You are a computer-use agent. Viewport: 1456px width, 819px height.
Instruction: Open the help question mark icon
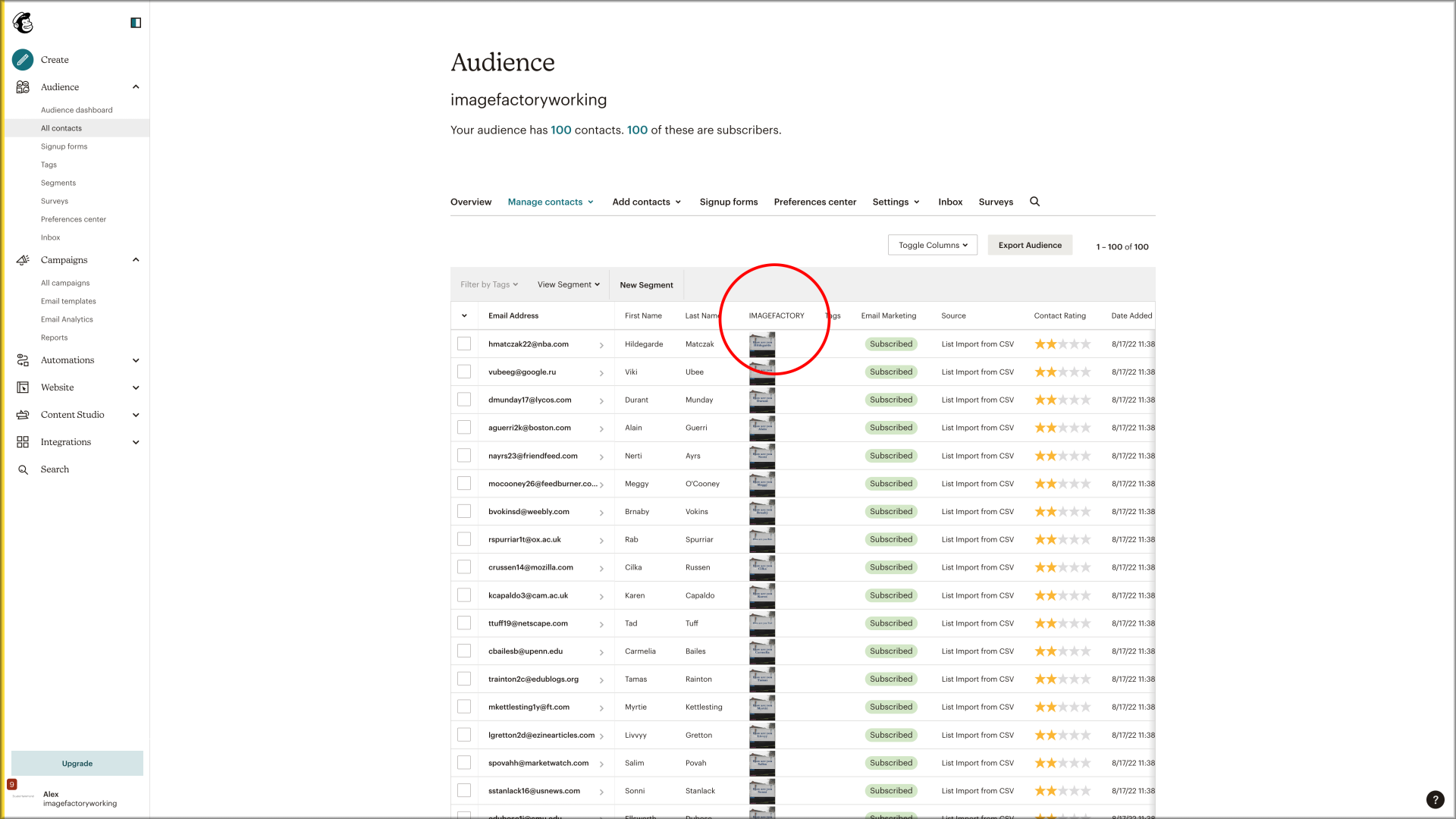click(1435, 799)
